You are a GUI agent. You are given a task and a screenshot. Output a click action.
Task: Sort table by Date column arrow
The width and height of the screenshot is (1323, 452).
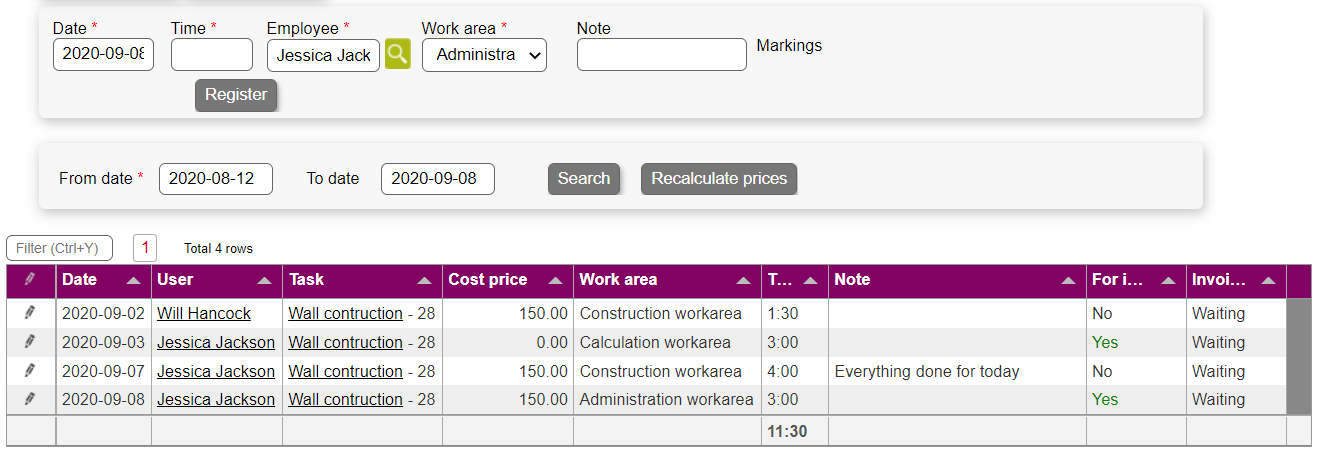click(133, 281)
